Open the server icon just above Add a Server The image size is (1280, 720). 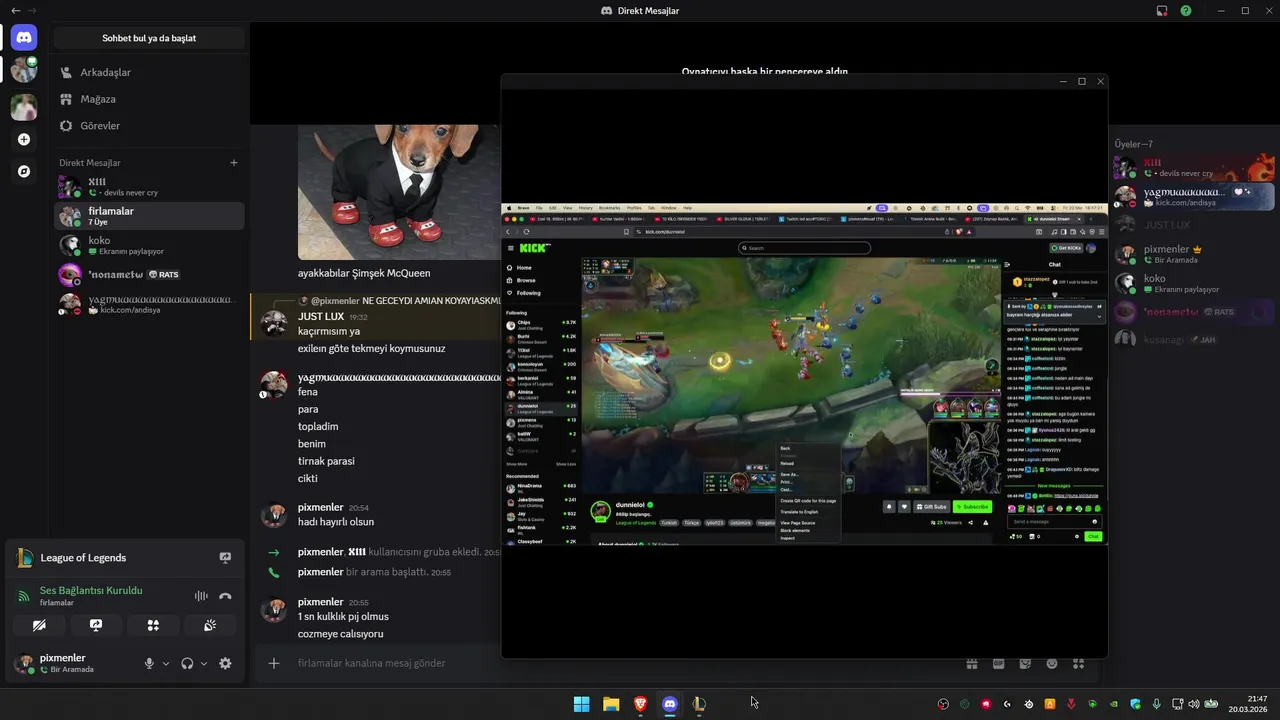[24, 106]
